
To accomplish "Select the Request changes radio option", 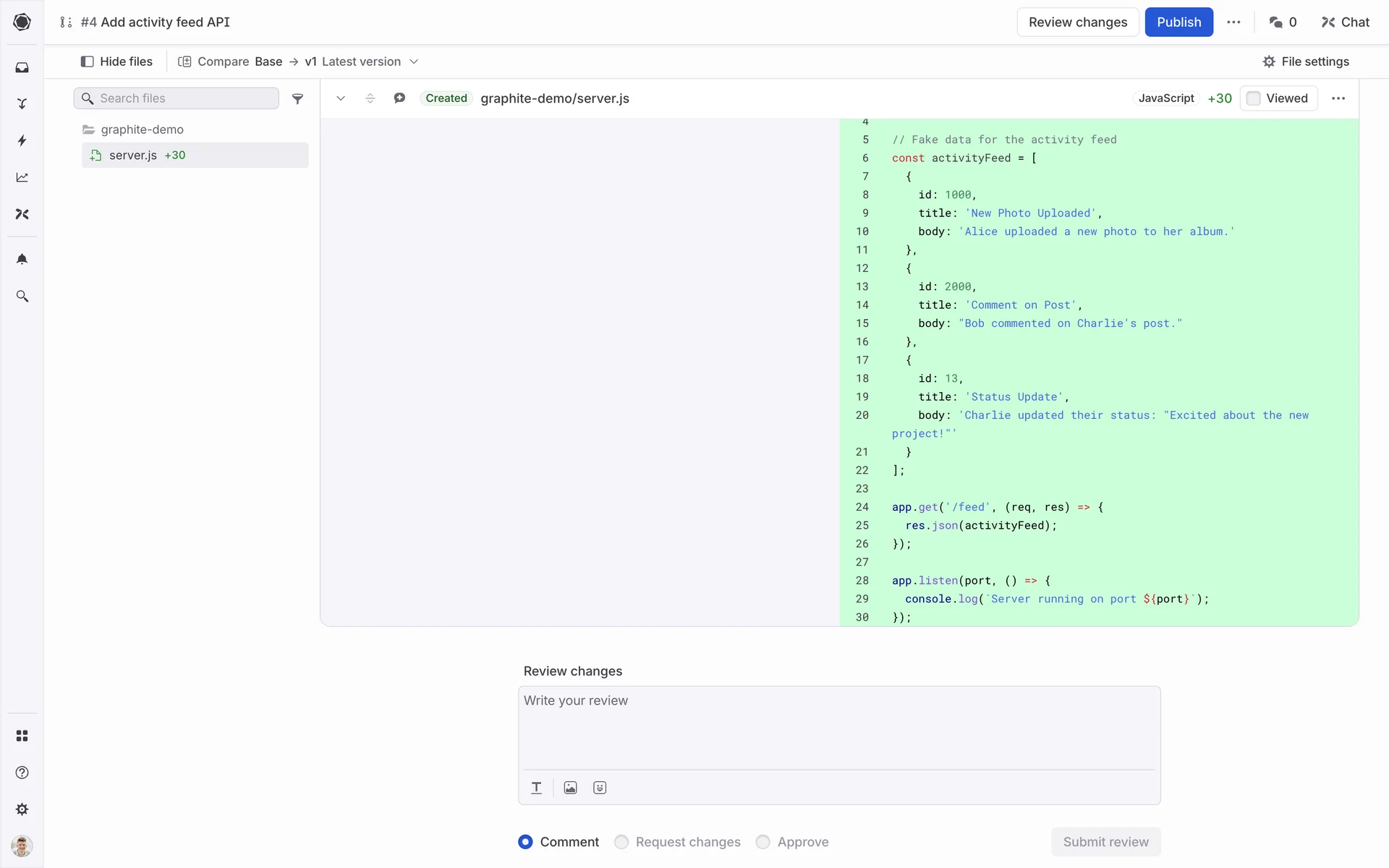I will [621, 842].
